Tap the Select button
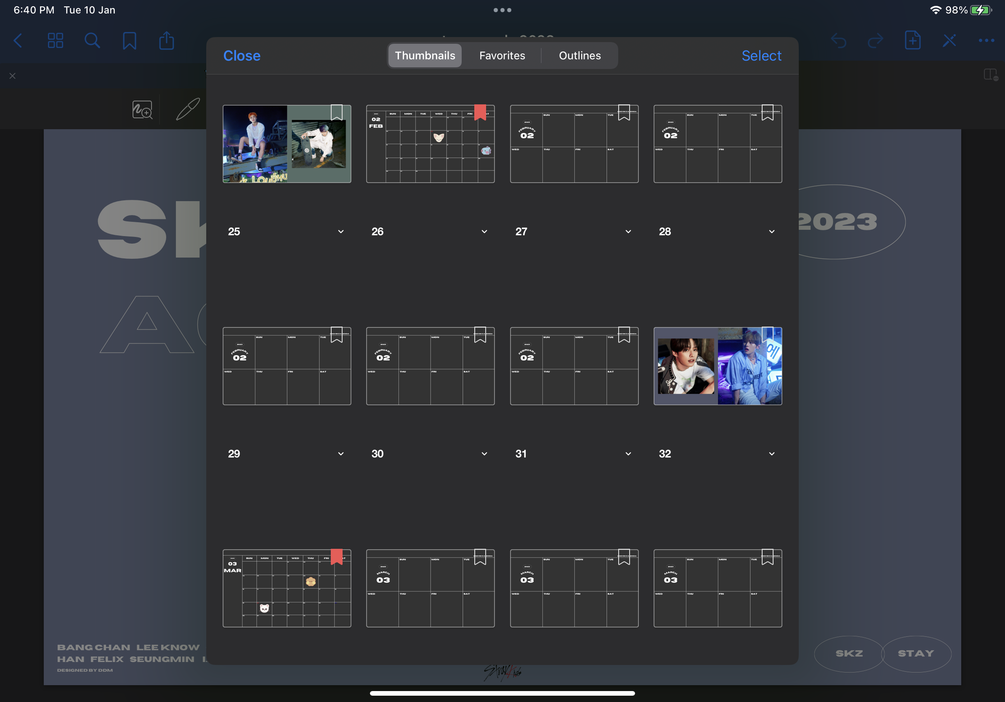Viewport: 1005px width, 702px height. [x=761, y=56]
